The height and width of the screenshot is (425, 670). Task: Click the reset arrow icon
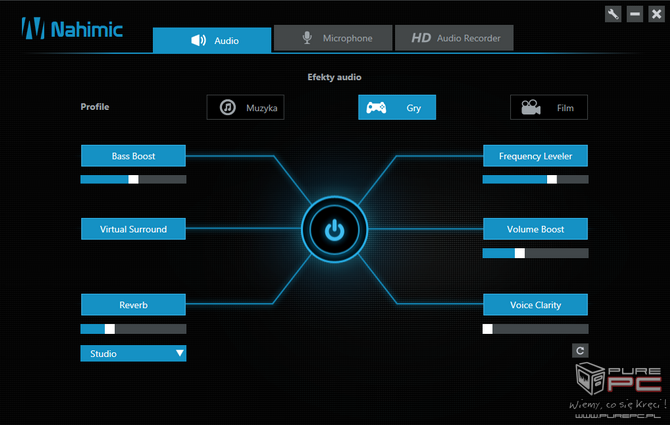click(579, 350)
